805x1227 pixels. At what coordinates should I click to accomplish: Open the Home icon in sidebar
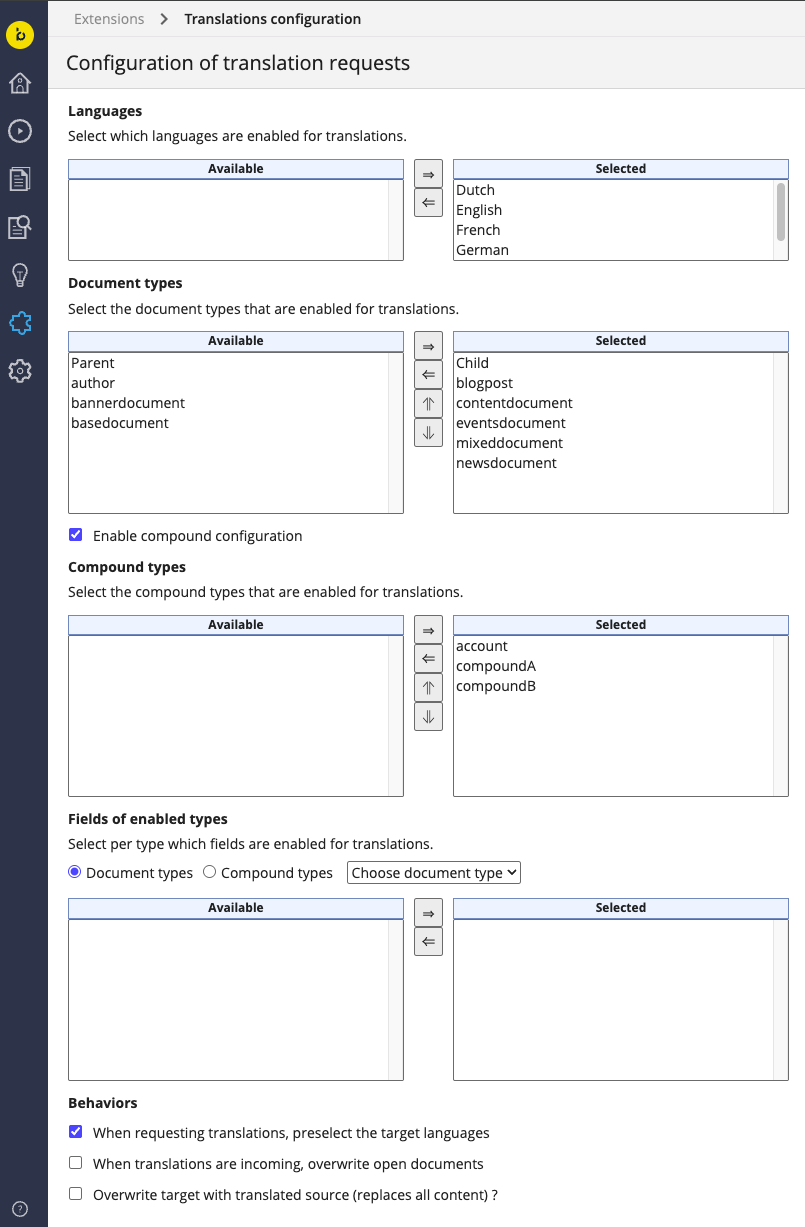coord(20,83)
